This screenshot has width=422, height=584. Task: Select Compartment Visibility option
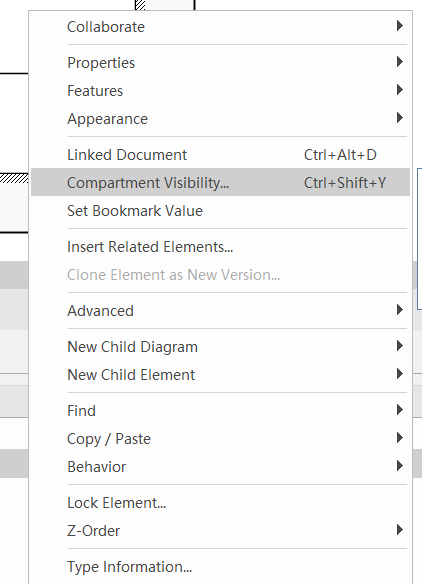[x=220, y=182]
